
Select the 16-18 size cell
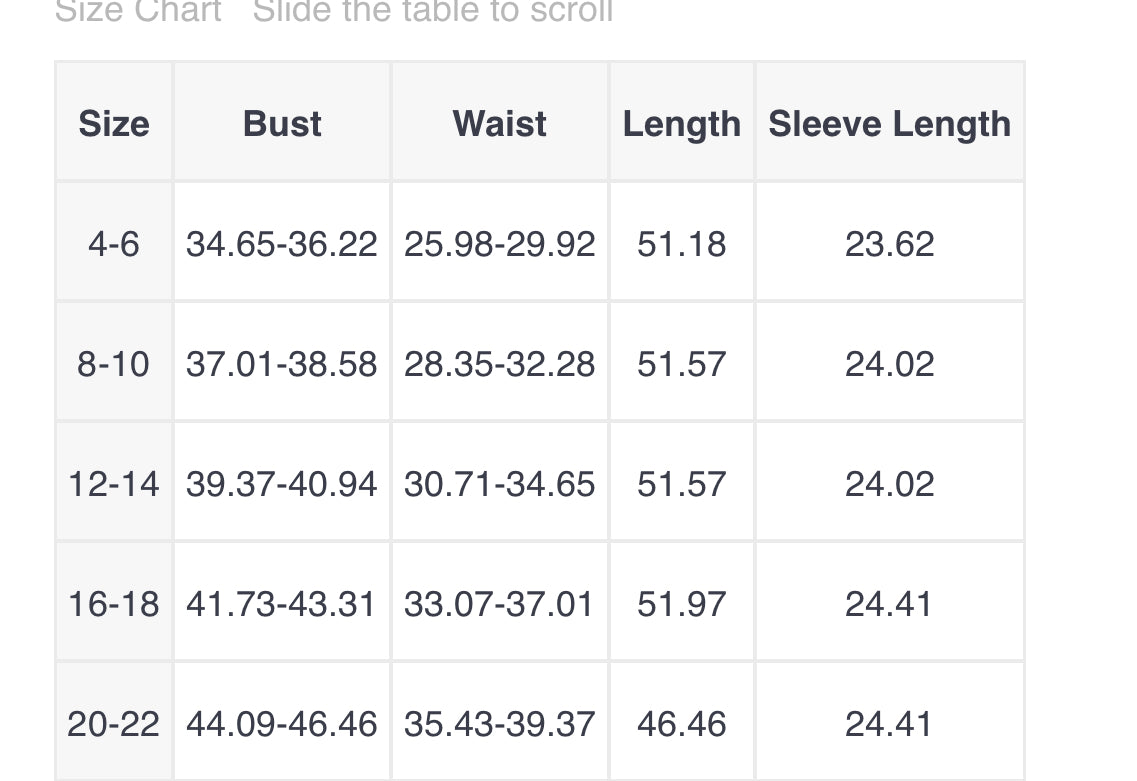tap(114, 604)
